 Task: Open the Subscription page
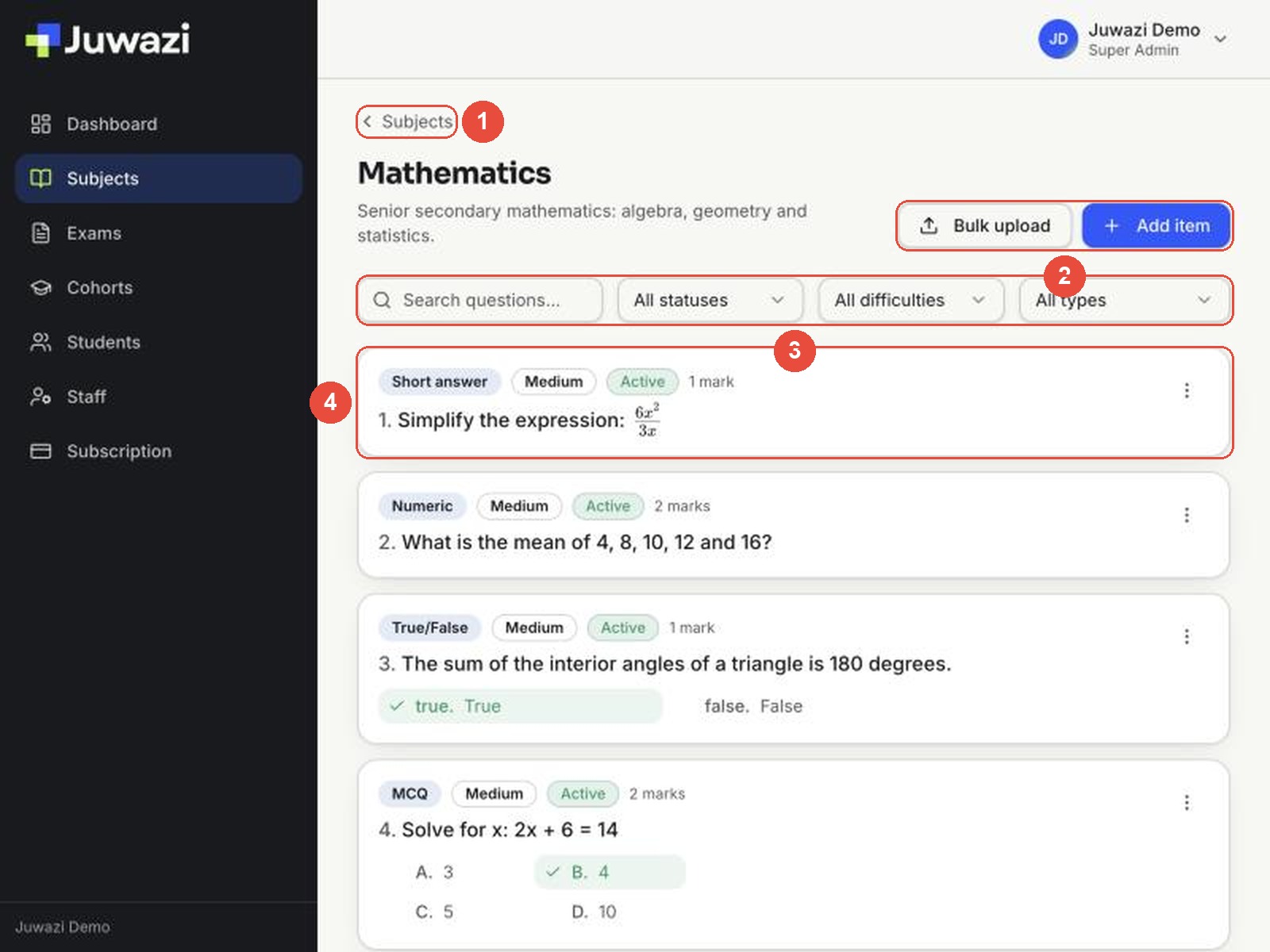pyautogui.click(x=158, y=451)
